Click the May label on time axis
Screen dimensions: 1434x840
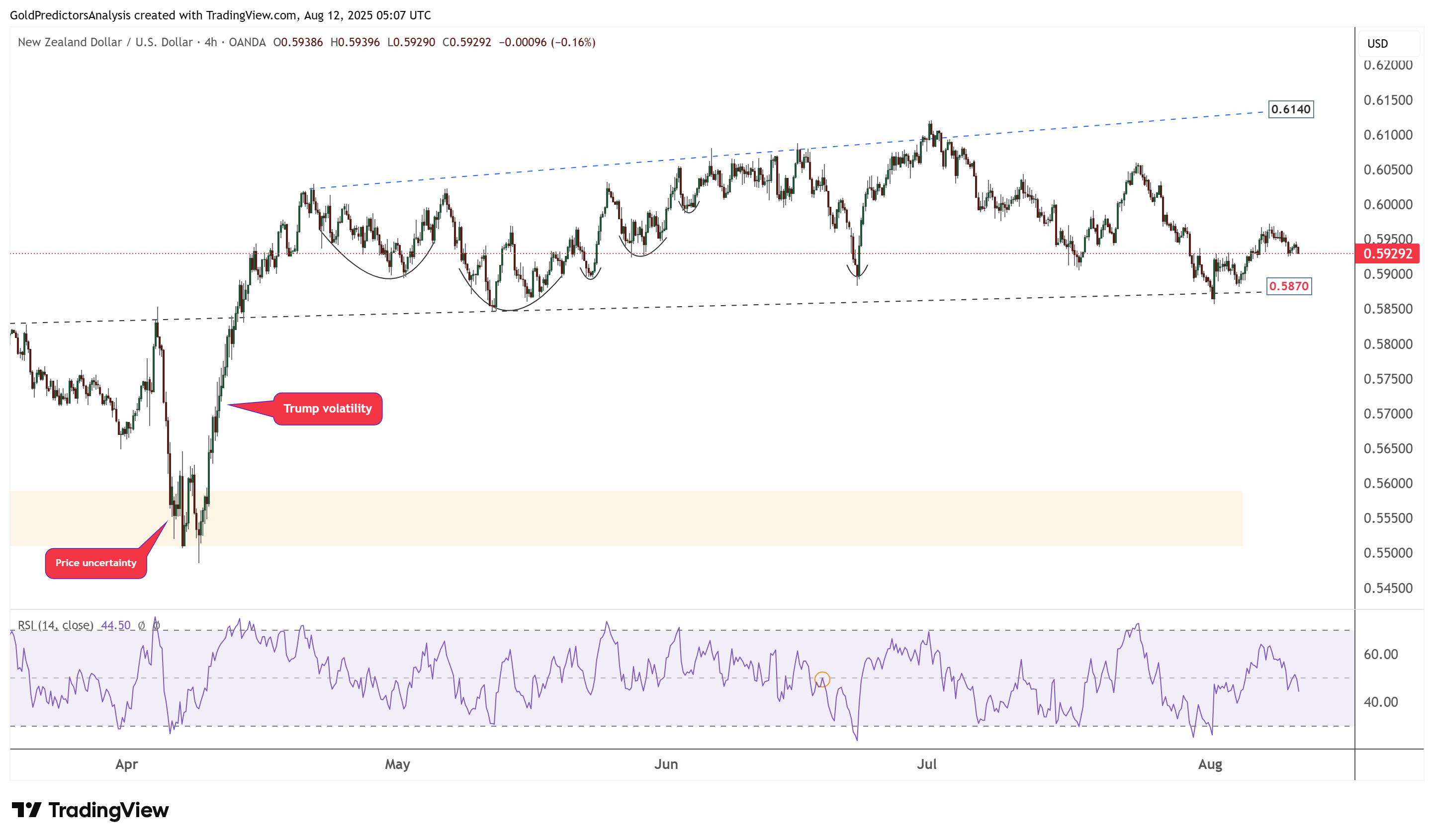tap(397, 764)
